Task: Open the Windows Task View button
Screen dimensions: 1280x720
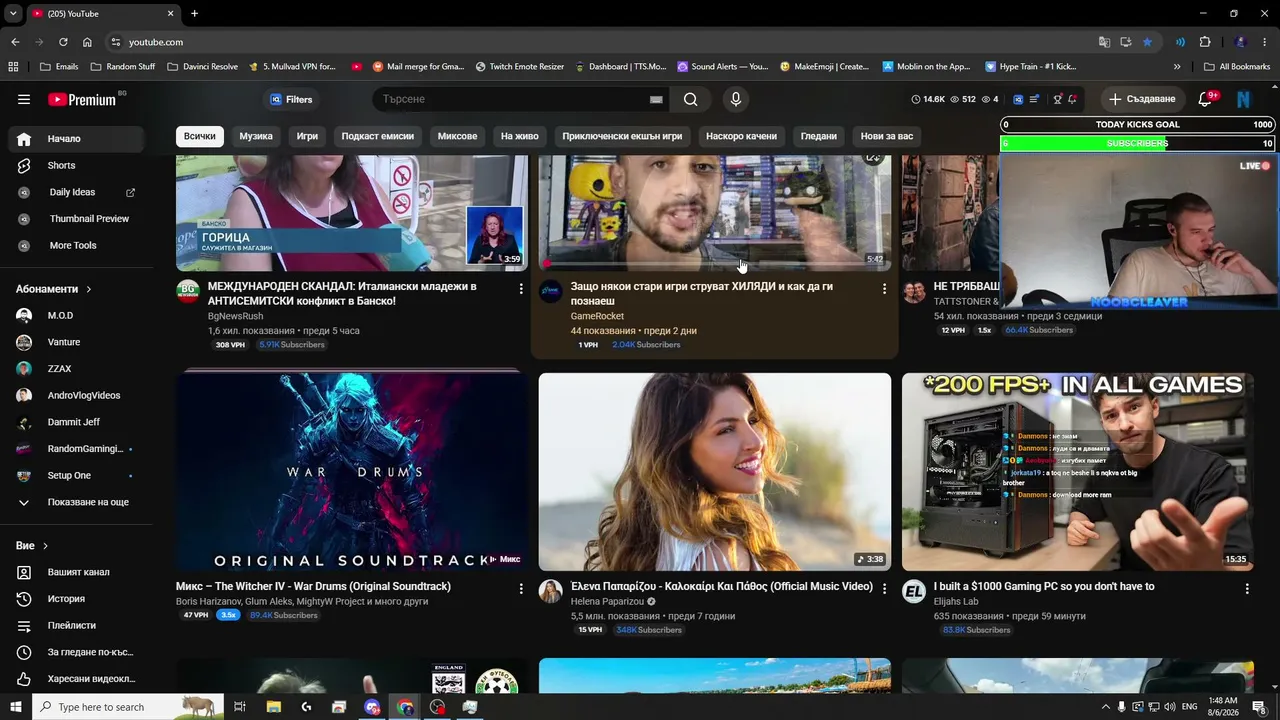Action: [x=240, y=707]
